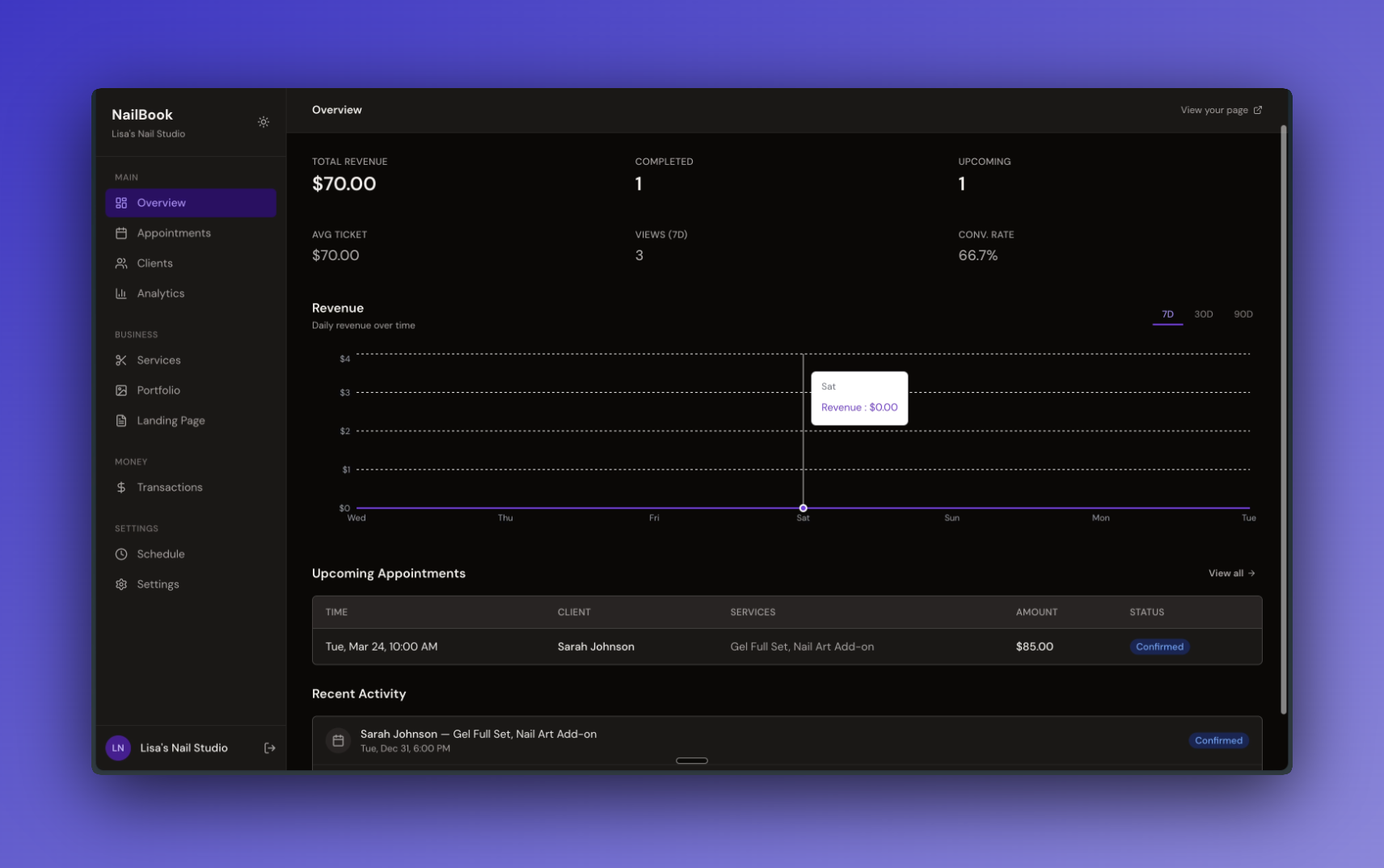The height and width of the screenshot is (868, 1384).
Task: Open the Appointments calendar icon
Action: coord(121,233)
